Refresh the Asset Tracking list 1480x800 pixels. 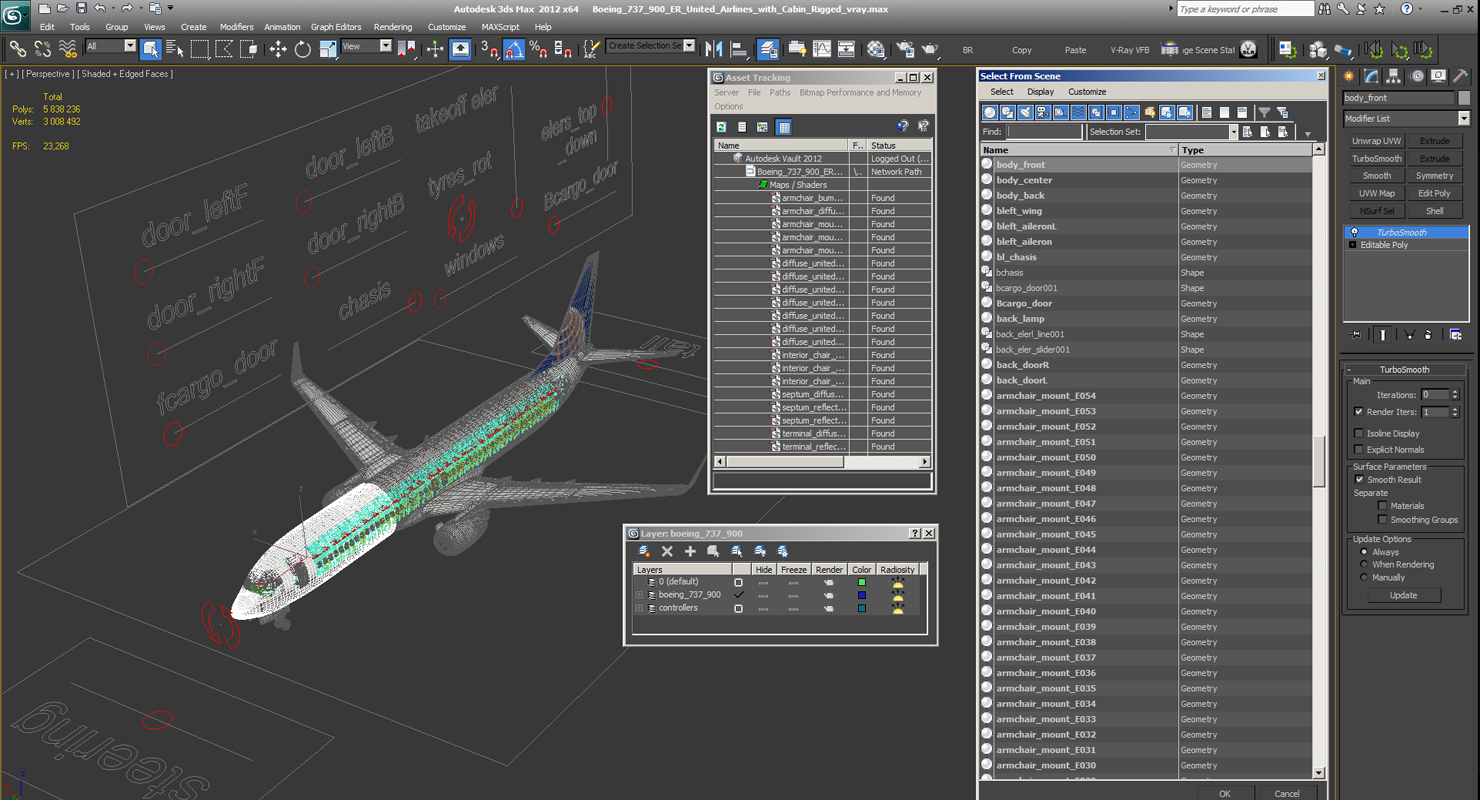(x=721, y=127)
